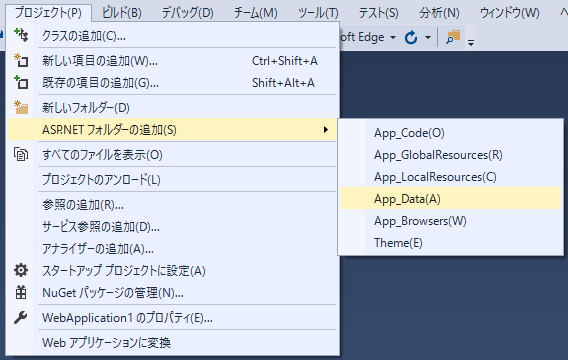Open the ウィンドウ(W) menu
This screenshot has width=568, height=360.
point(509,13)
